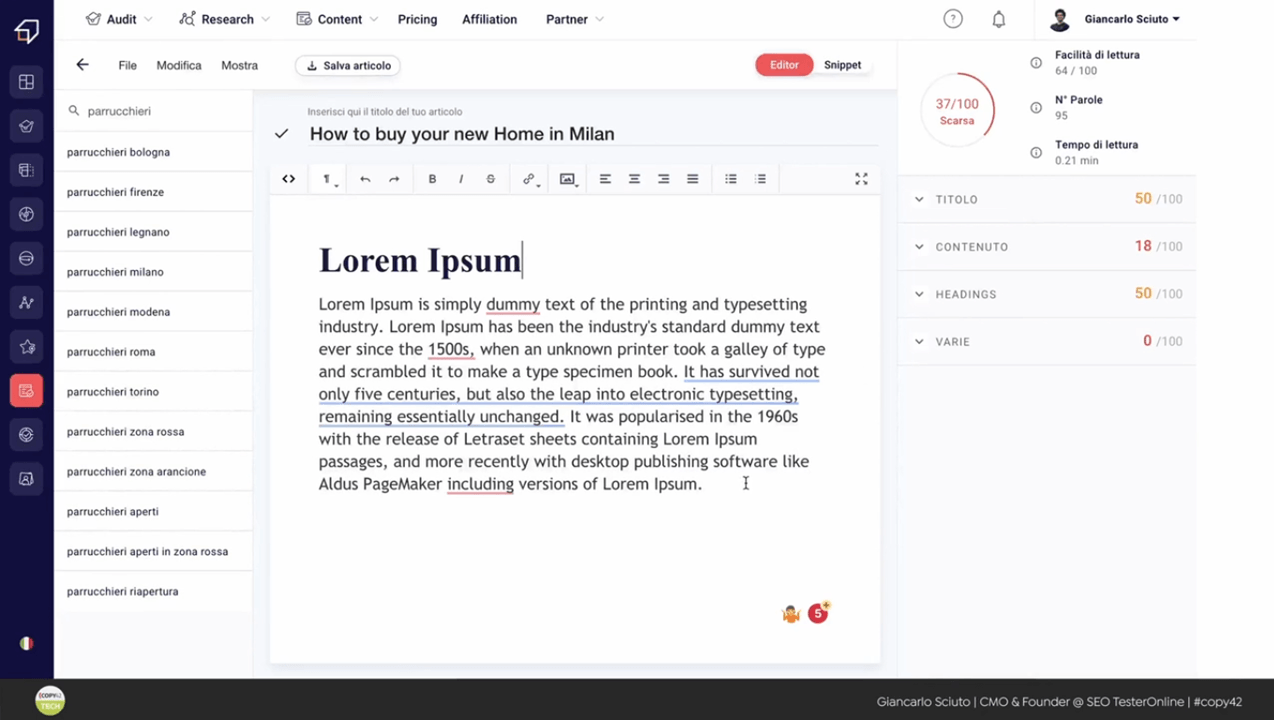Select the Editor mode toggle
The image size is (1274, 720).
point(784,65)
